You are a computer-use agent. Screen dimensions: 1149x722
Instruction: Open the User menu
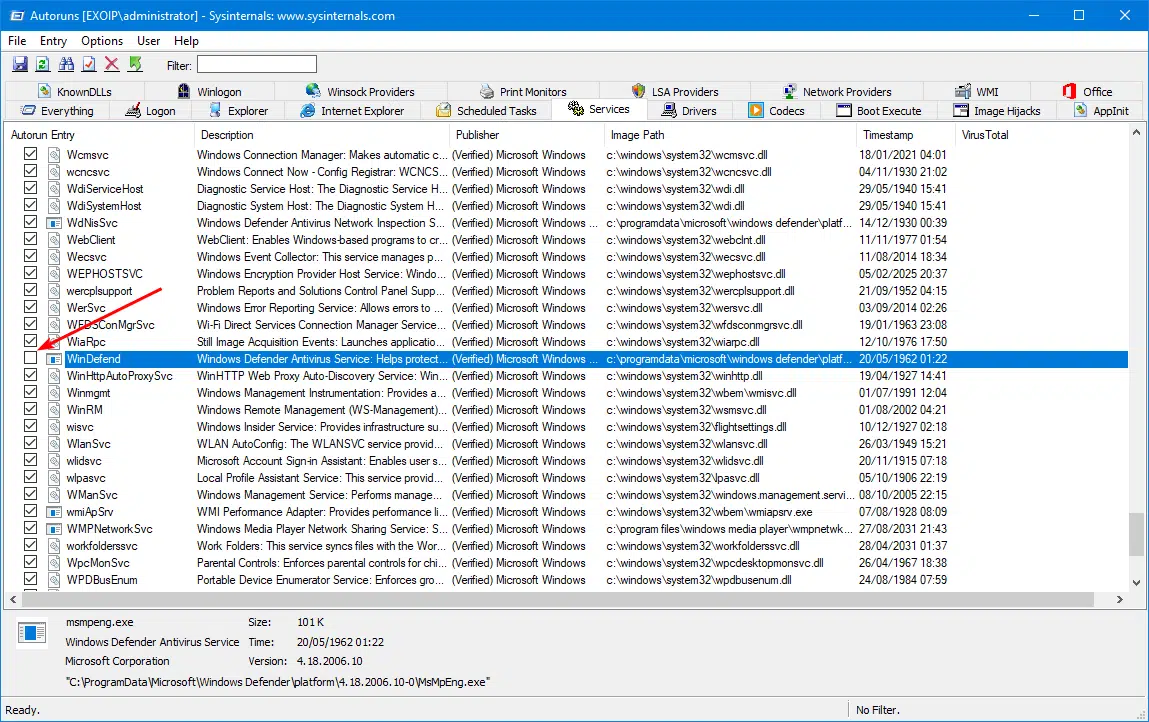coord(149,41)
